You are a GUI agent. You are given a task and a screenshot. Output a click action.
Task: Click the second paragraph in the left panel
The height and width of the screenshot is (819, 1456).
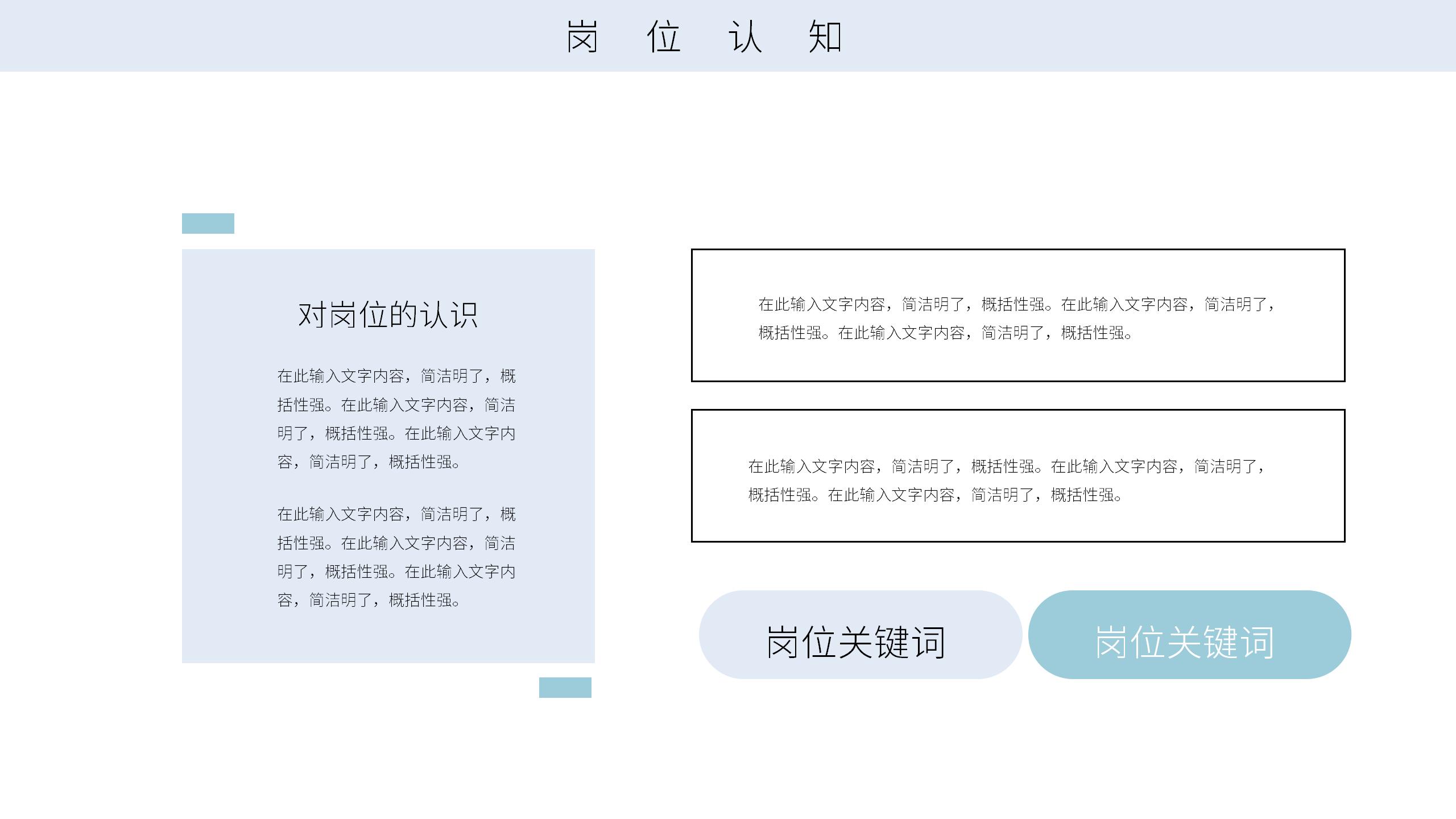tap(396, 557)
